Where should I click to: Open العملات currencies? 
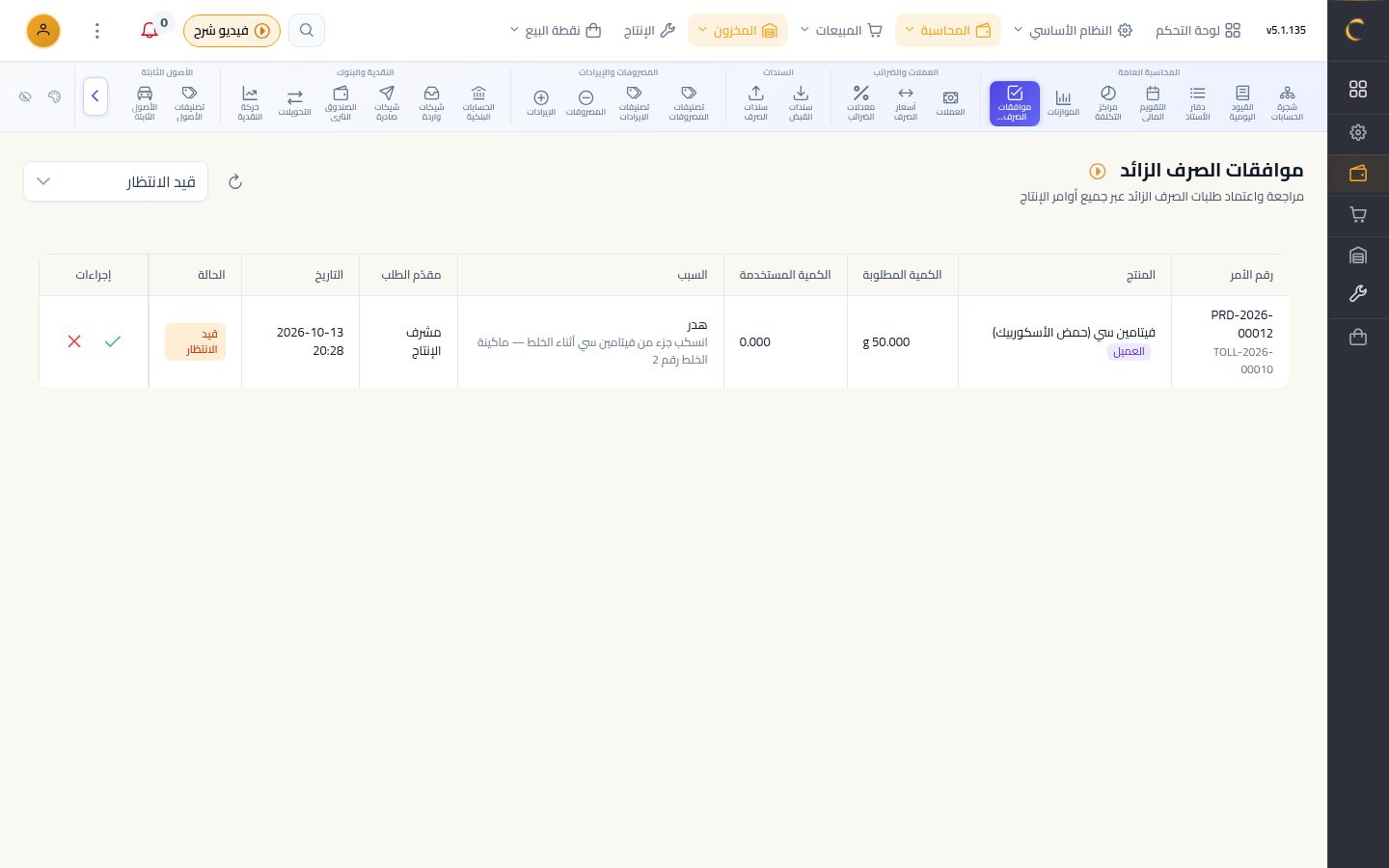(950, 103)
